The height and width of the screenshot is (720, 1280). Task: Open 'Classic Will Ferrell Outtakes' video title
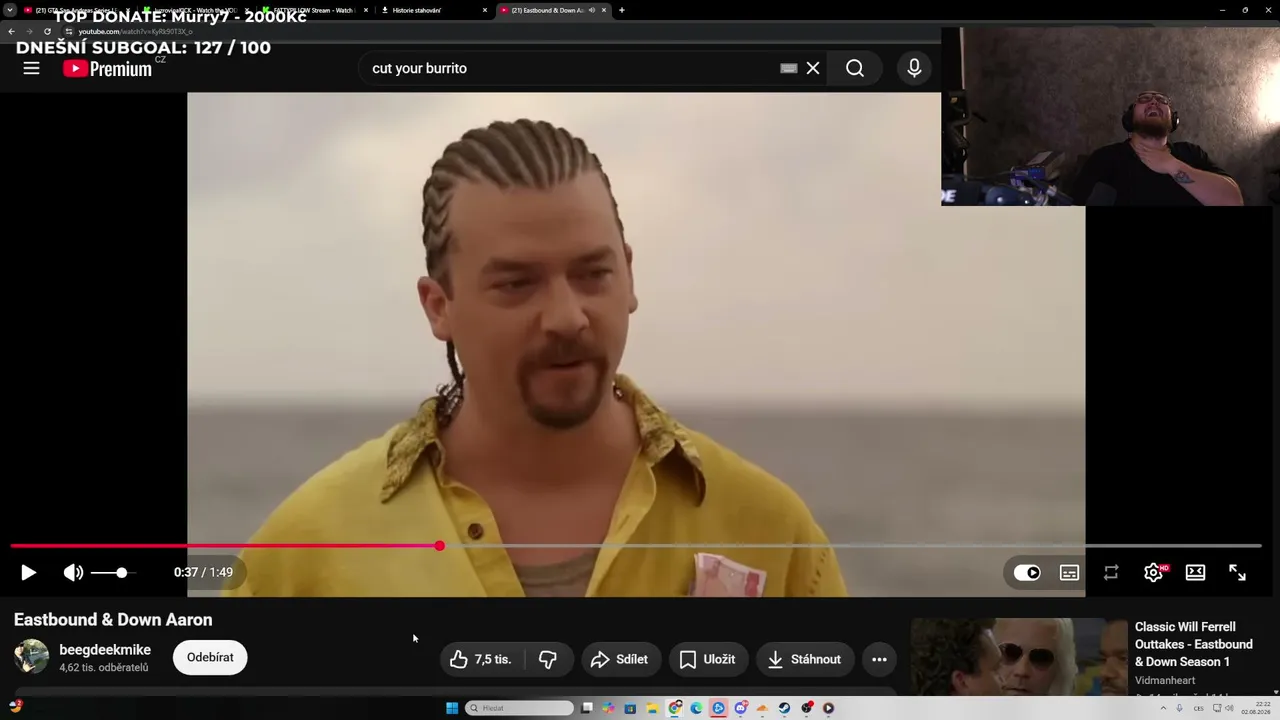point(1194,644)
